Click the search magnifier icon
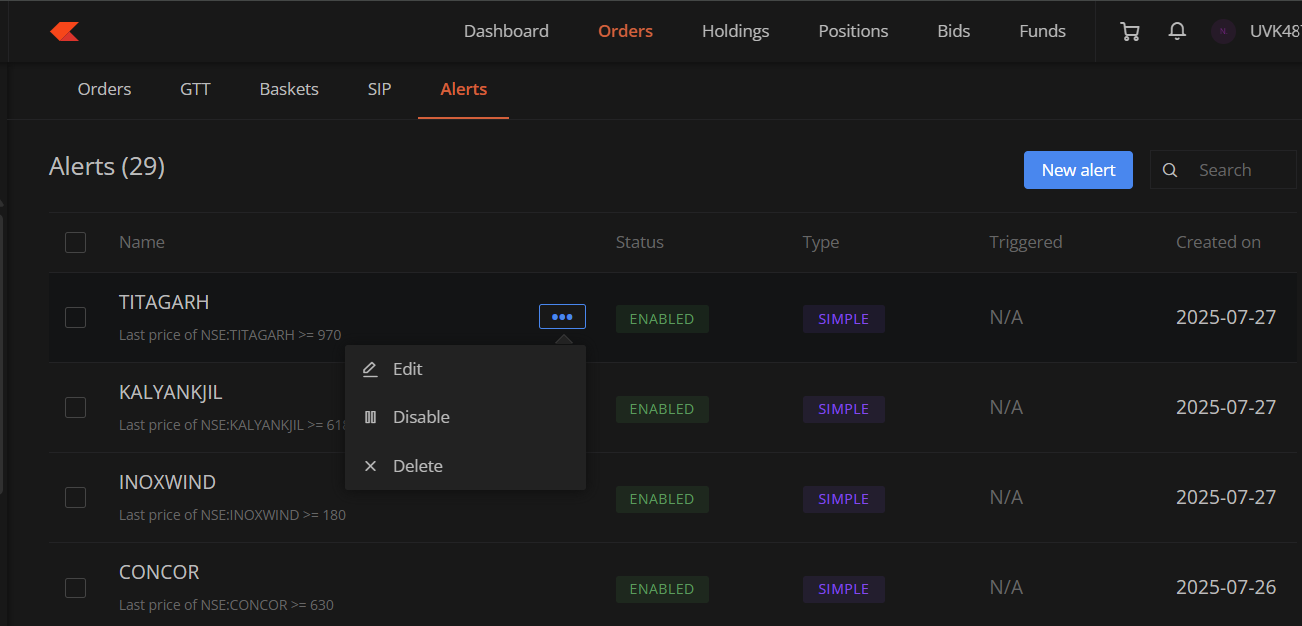Screen dimensions: 1302x626 point(1170,171)
